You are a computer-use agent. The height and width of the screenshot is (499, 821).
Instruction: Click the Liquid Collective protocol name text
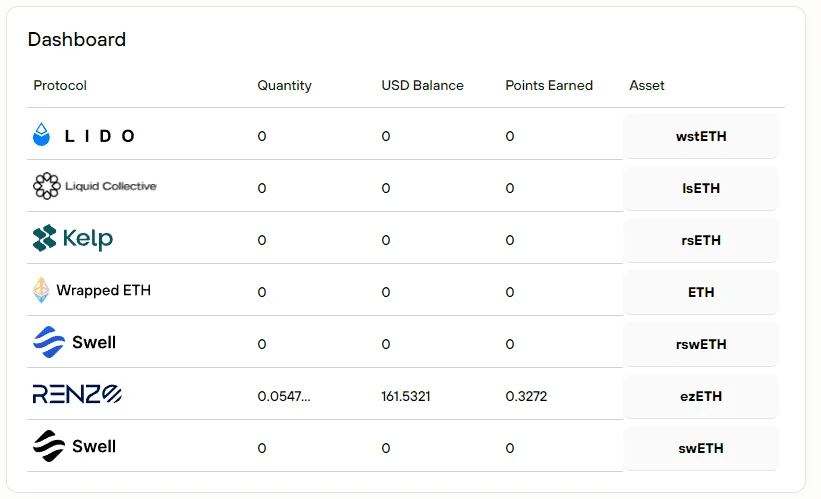[110, 186]
